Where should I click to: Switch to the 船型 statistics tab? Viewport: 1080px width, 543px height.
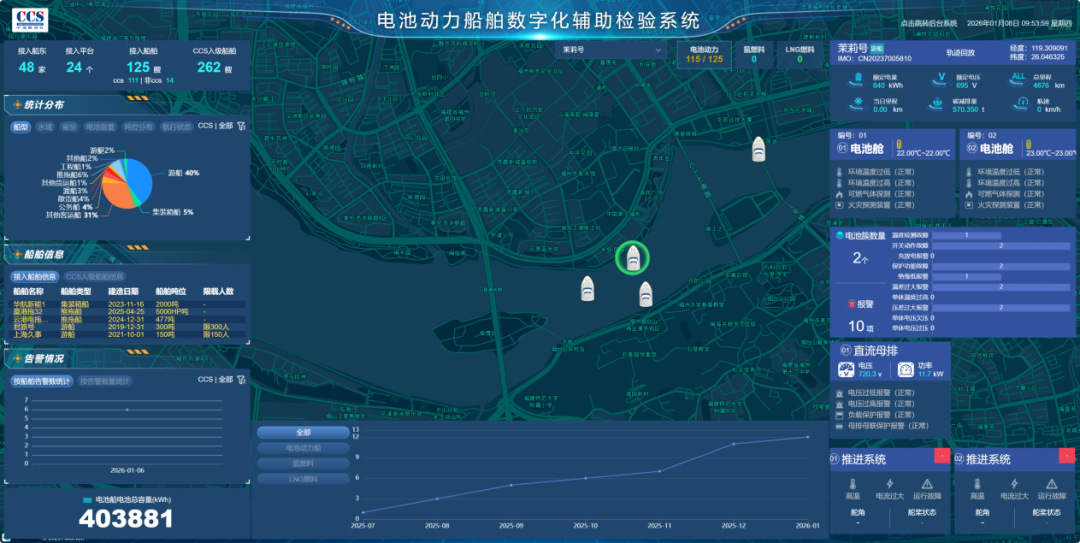[x=20, y=127]
